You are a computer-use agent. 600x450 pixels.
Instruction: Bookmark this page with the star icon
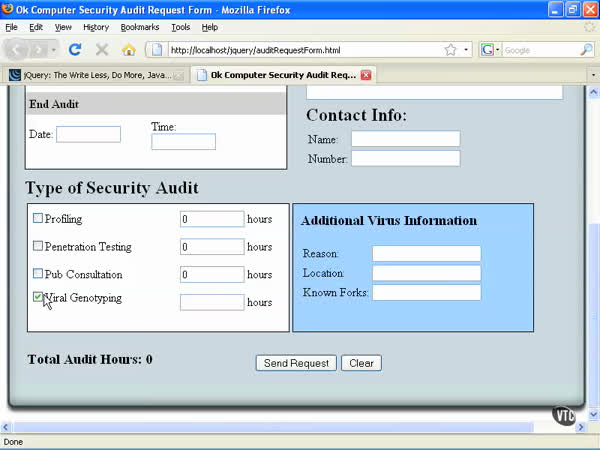pyautogui.click(x=450, y=49)
